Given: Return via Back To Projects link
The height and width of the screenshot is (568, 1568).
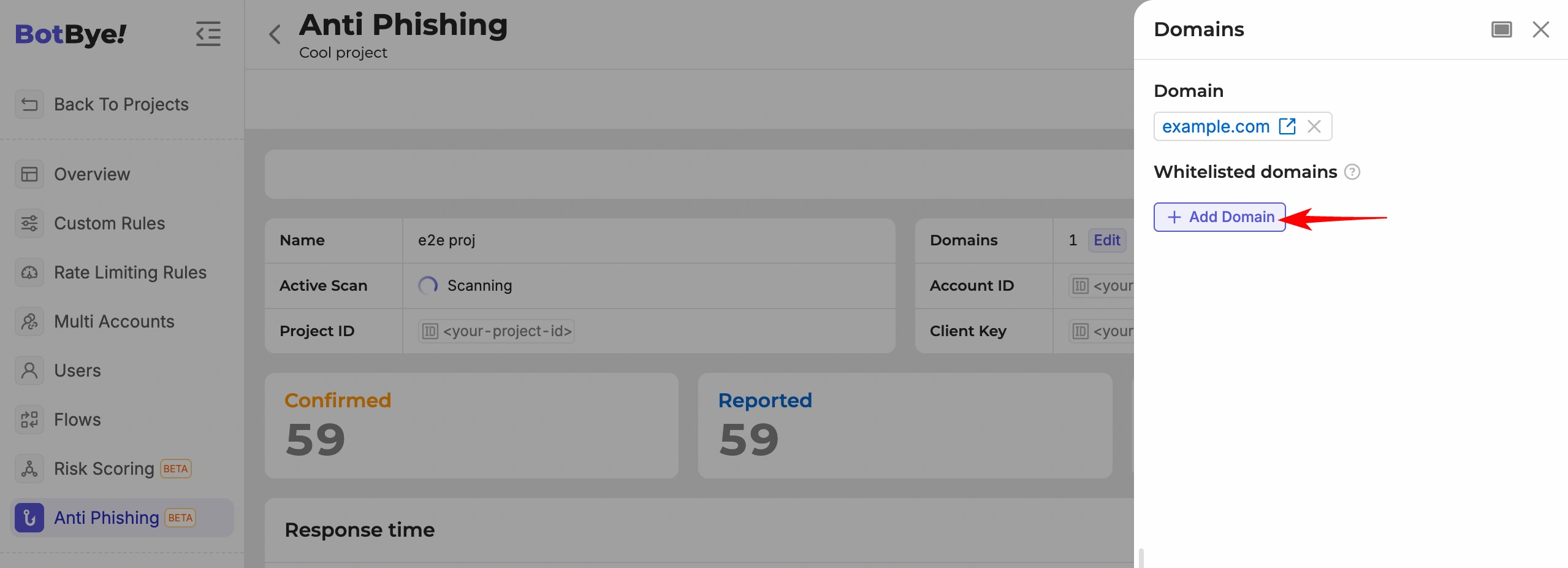Looking at the screenshot, I should point(122,104).
